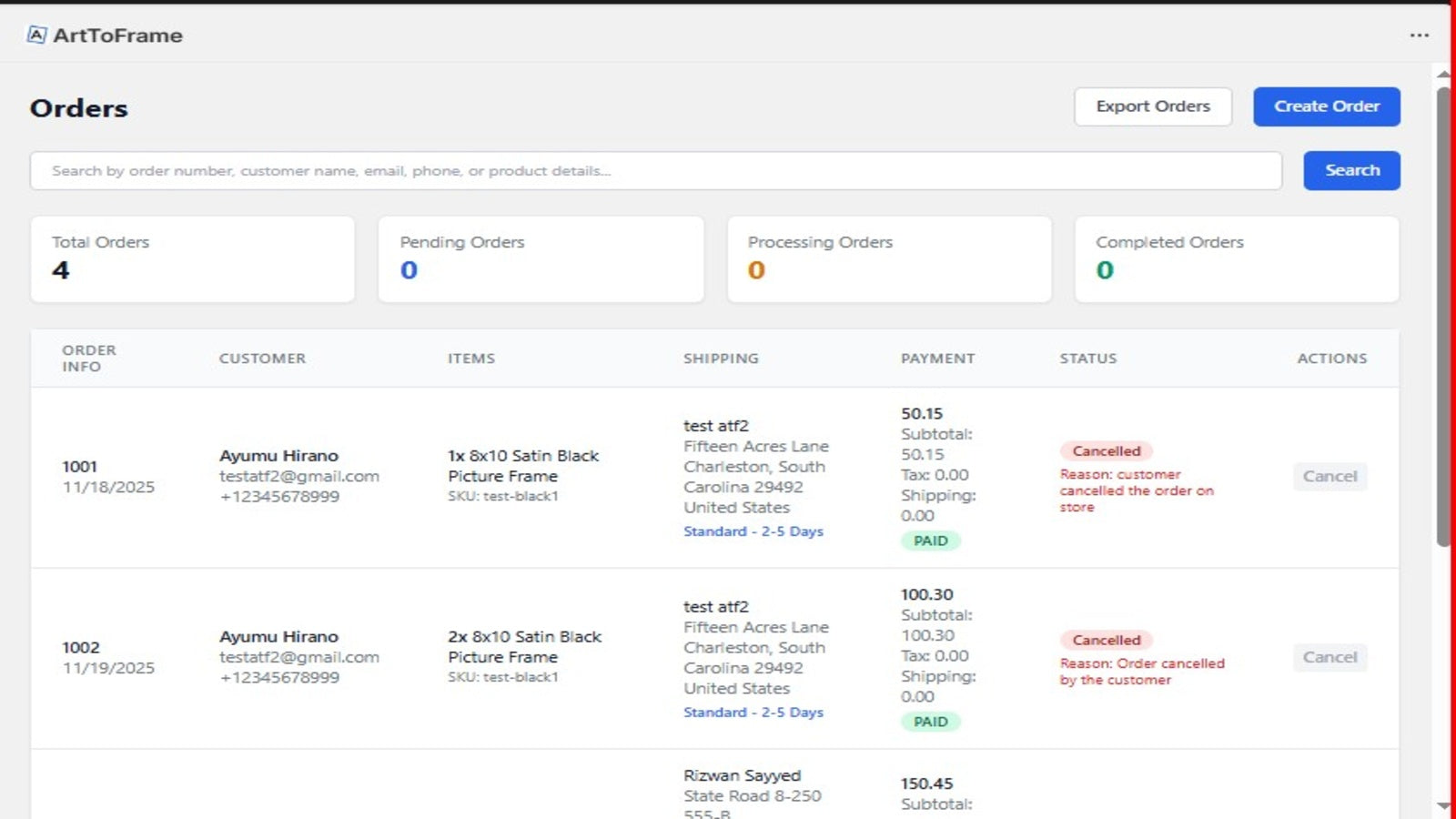The height and width of the screenshot is (819, 1456).
Task: Click the scrollbar up arrow
Action: (1443, 74)
